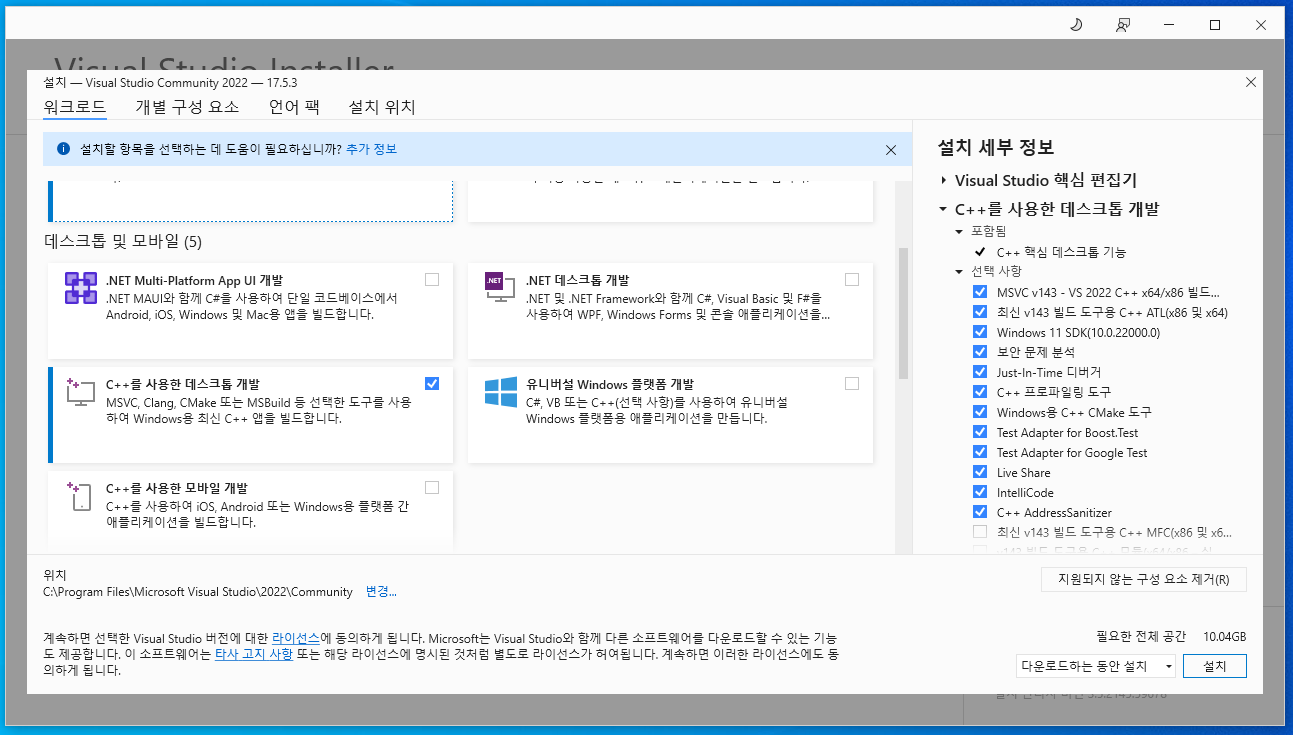Screen dimensions: 1293x735
Task: Open the 추가 정보 link
Action: click(x=371, y=149)
